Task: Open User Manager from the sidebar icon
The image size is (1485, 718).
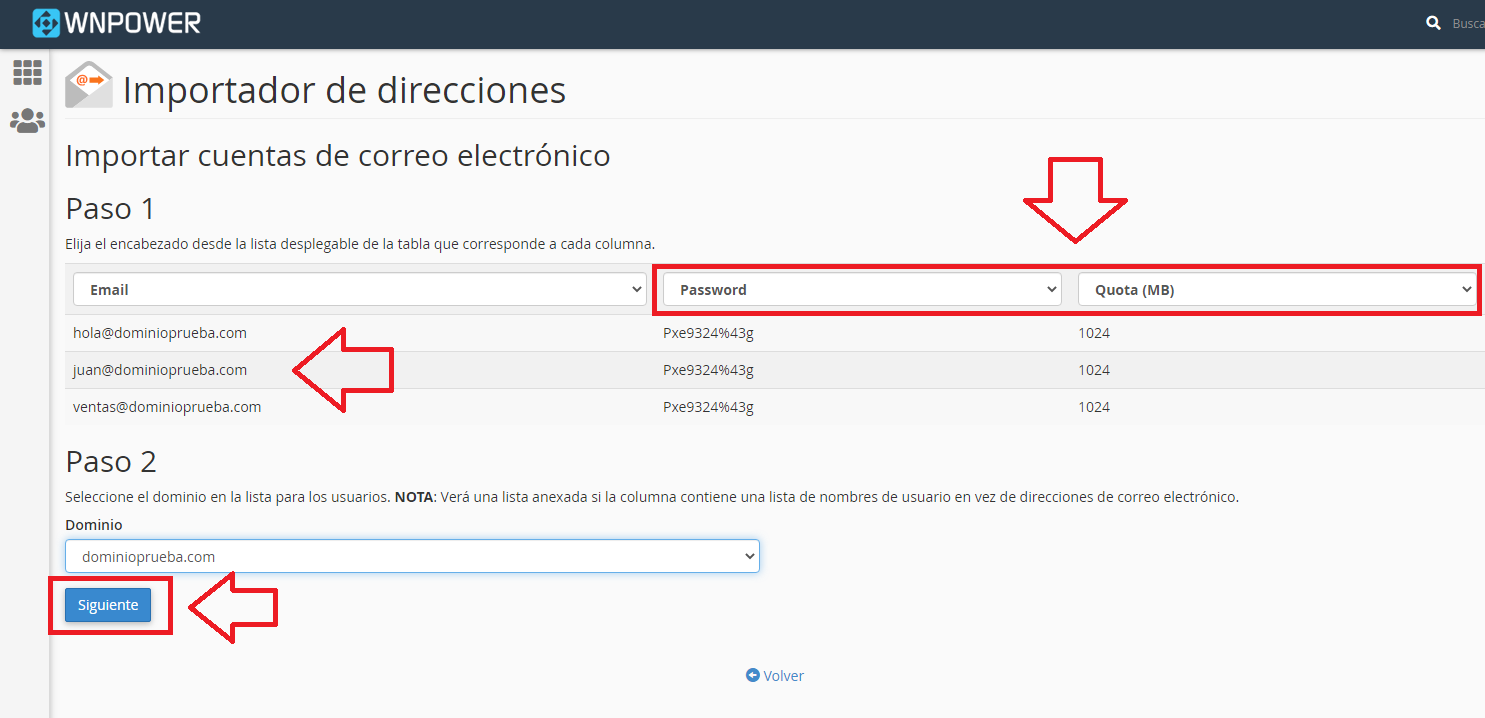Action: pos(27,121)
